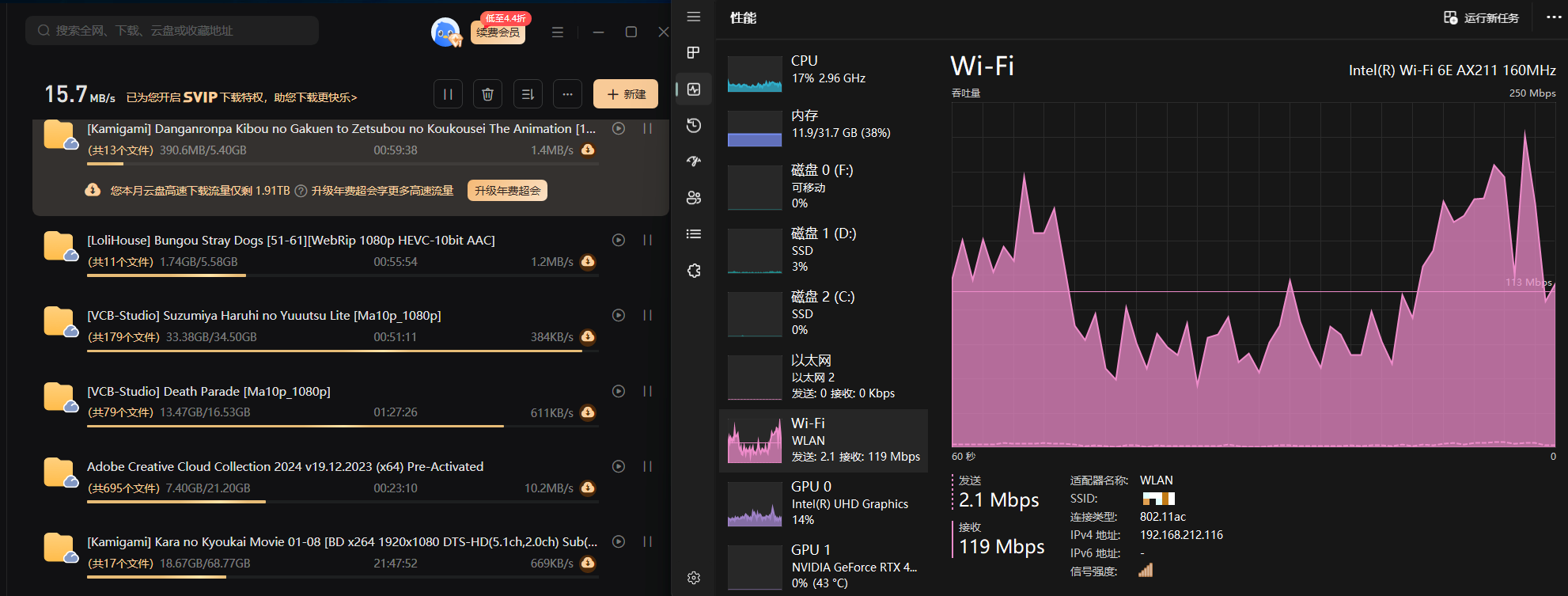The image size is (1568, 596).
Task: Open the hamburger menu in download manager title bar
Action: (x=558, y=32)
